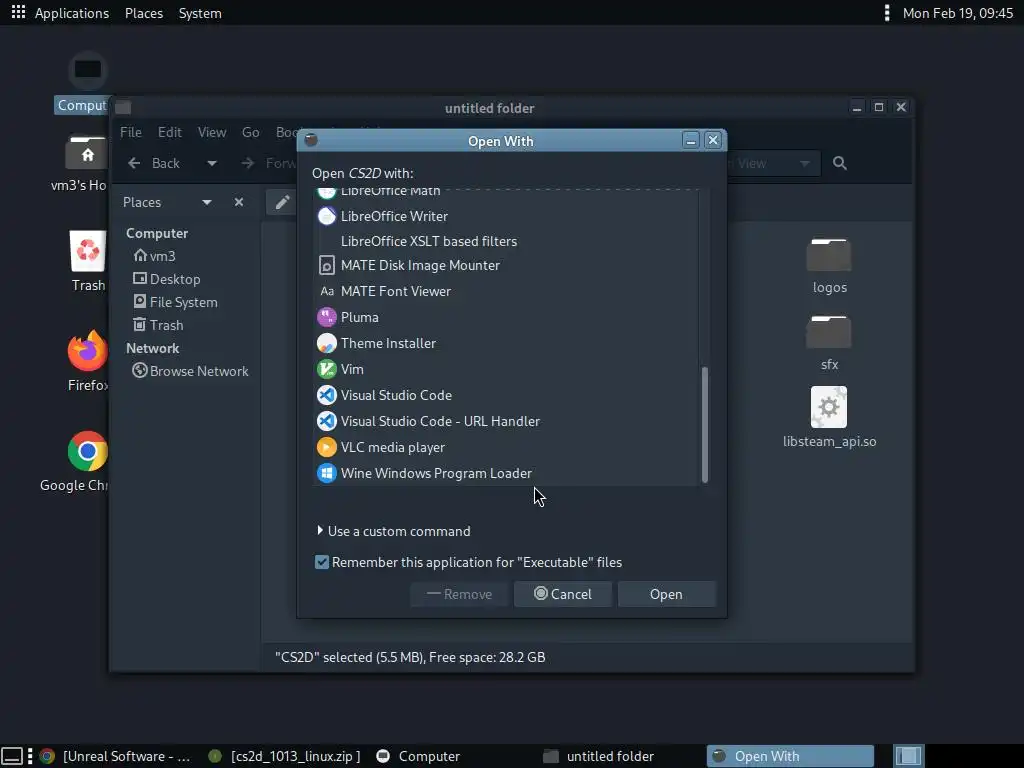1024x768 pixels.
Task: Click the Back button
Action: (x=154, y=163)
